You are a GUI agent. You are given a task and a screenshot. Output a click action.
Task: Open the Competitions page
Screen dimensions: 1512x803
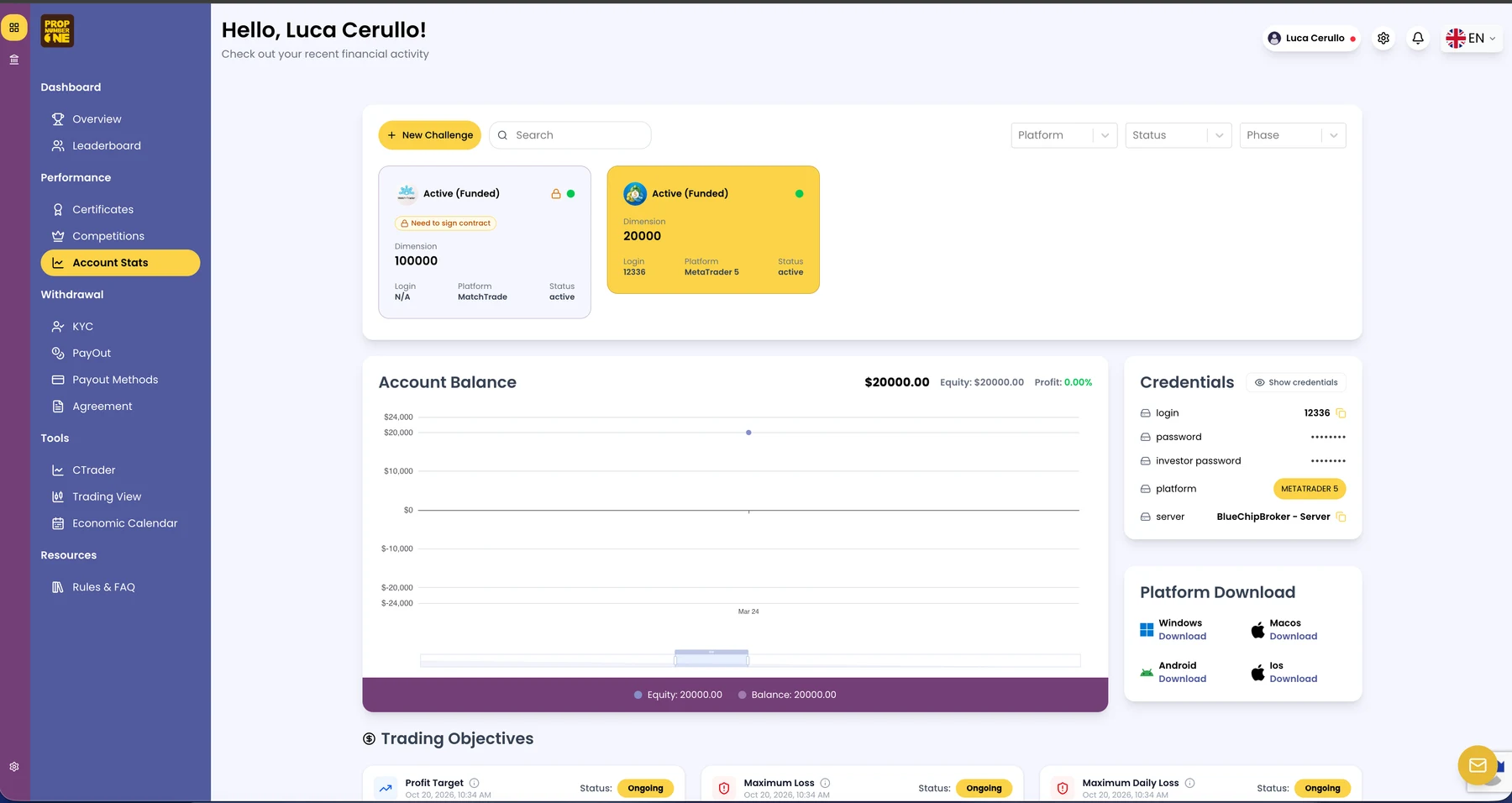coord(108,236)
